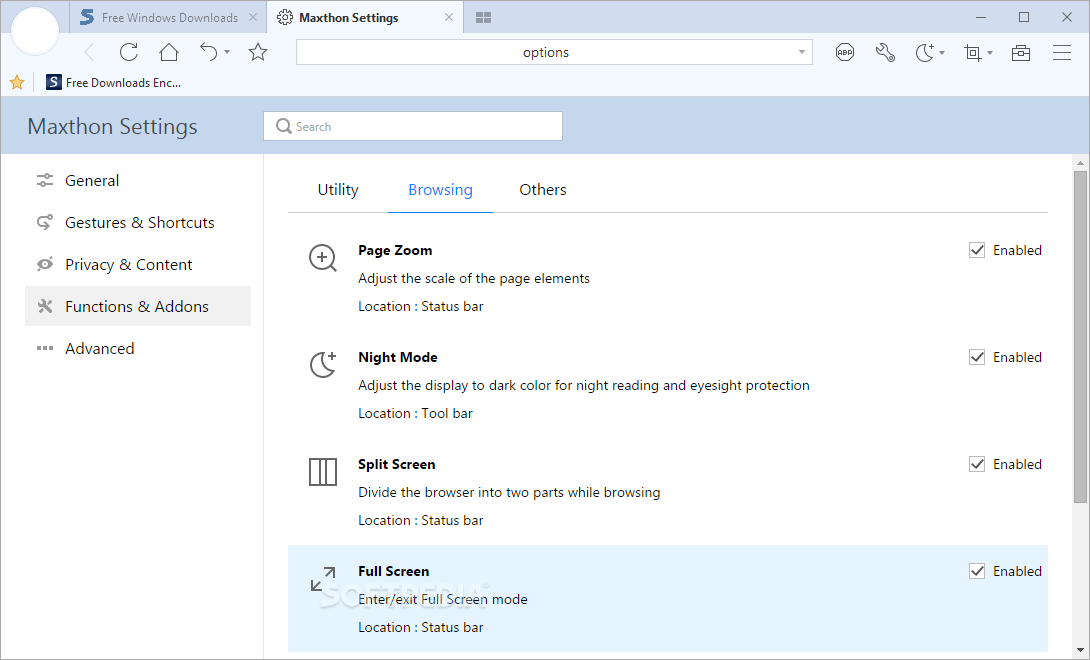The height and width of the screenshot is (660, 1090).
Task: Toggle Night Mode moon icon in toolbar
Action: [x=925, y=52]
